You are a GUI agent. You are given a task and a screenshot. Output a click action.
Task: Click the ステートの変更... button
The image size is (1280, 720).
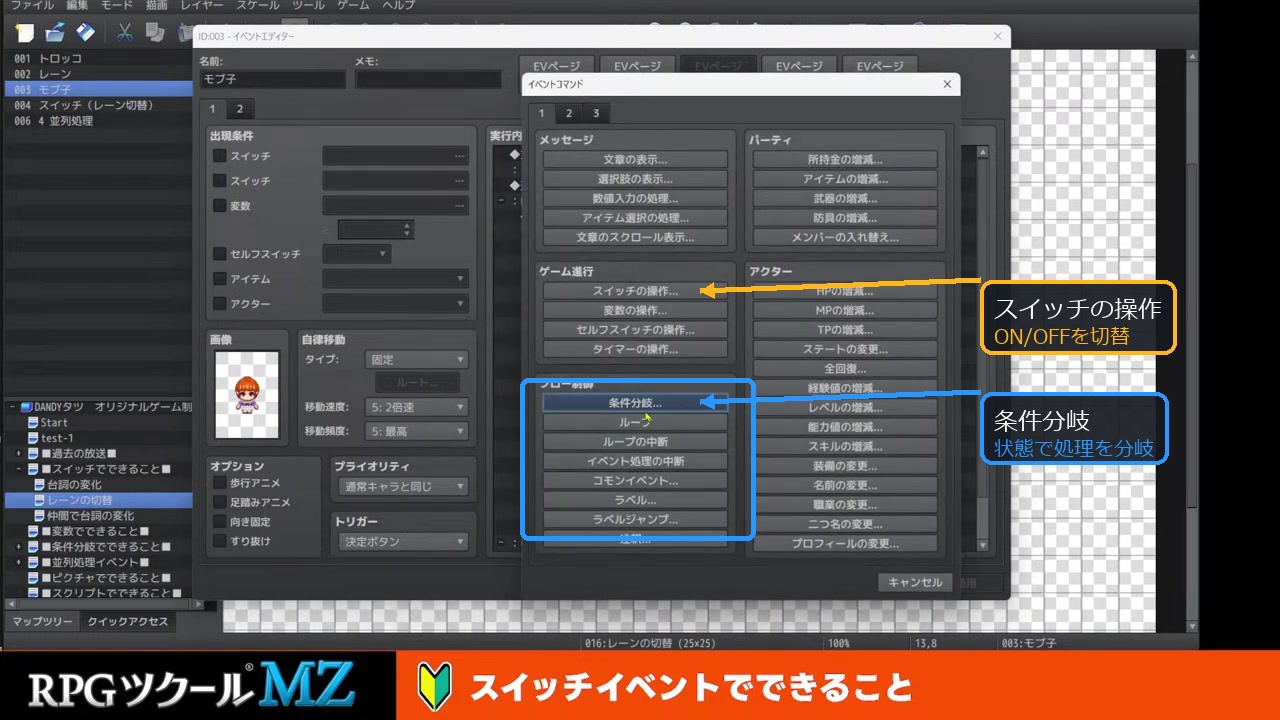845,349
